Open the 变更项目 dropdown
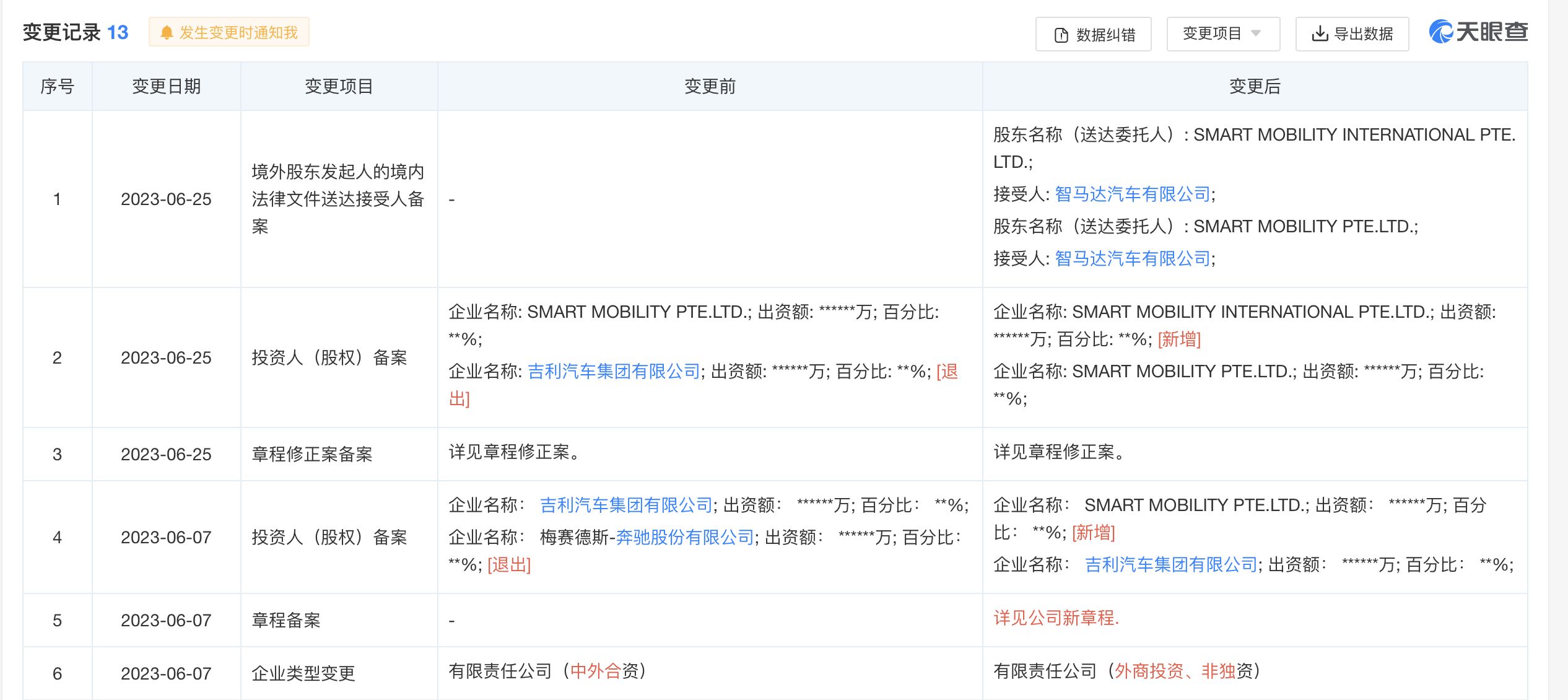The width and height of the screenshot is (1568, 700). point(1223,33)
